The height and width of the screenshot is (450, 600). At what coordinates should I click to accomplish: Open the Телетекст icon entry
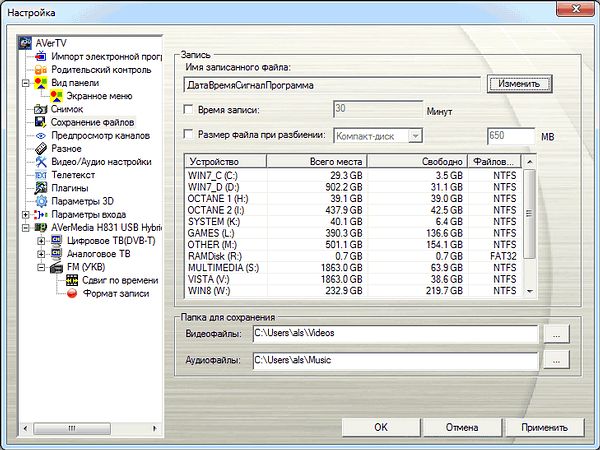41,174
